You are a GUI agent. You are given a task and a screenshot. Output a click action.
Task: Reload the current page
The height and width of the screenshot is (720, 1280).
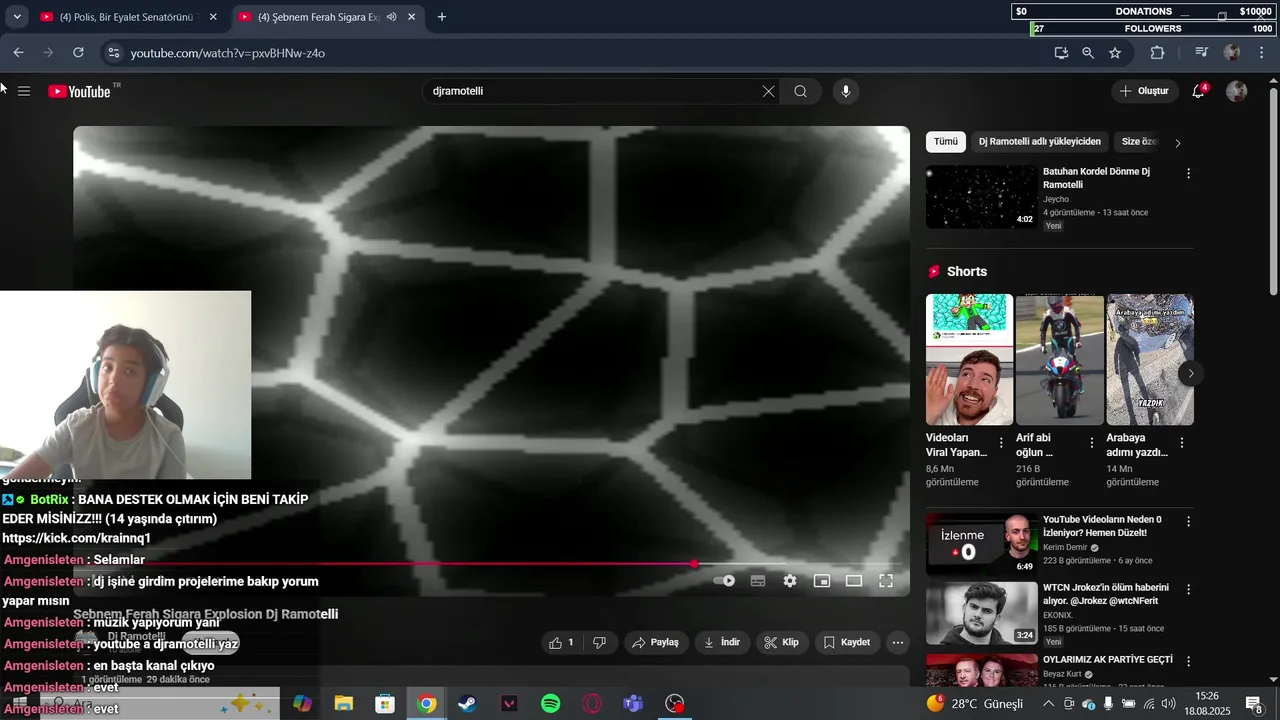pos(78,53)
